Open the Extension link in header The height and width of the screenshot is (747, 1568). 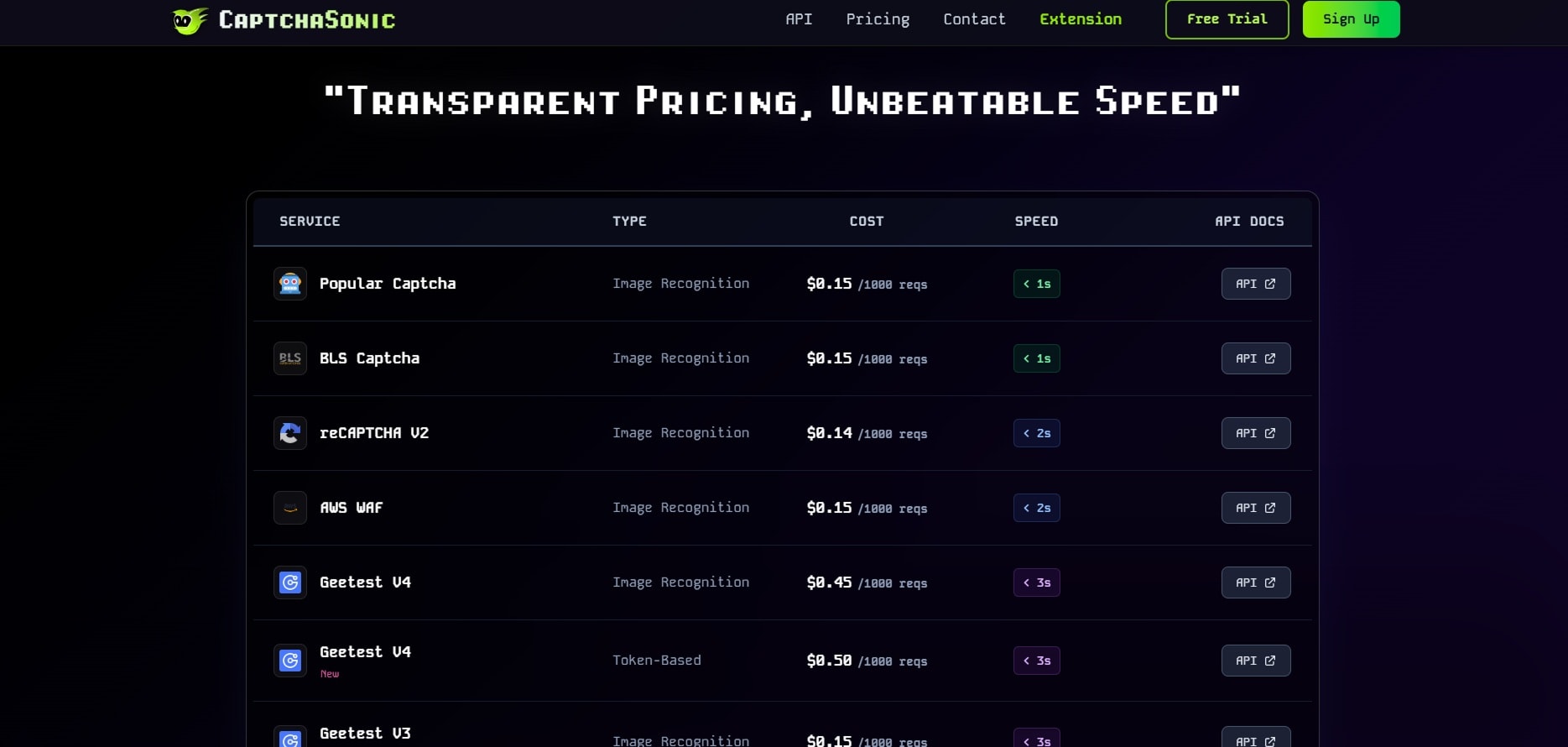1081,19
